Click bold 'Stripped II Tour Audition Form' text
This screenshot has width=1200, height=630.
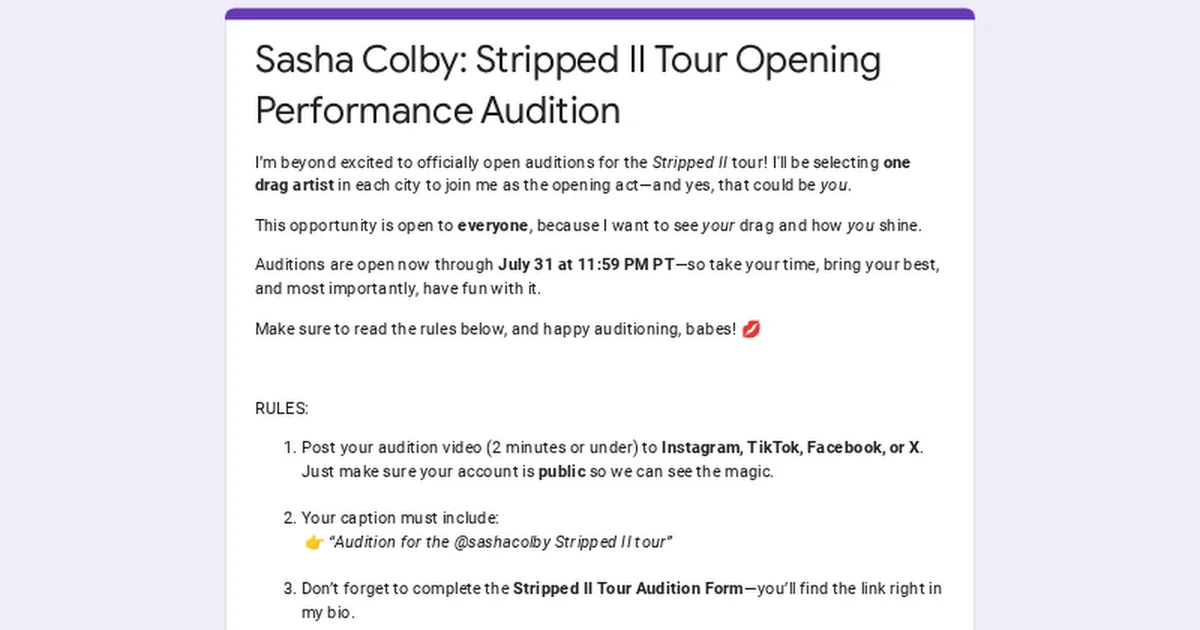pyautogui.click(x=628, y=589)
